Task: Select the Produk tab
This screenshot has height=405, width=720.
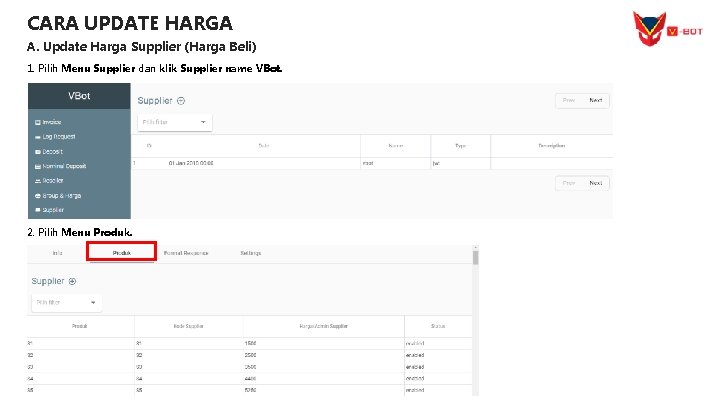Action: [122, 253]
